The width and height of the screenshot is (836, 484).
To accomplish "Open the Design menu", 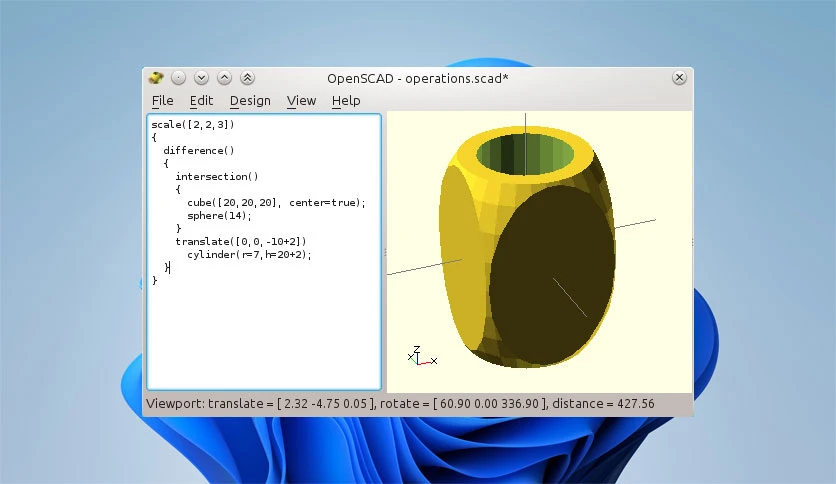I will pos(250,101).
